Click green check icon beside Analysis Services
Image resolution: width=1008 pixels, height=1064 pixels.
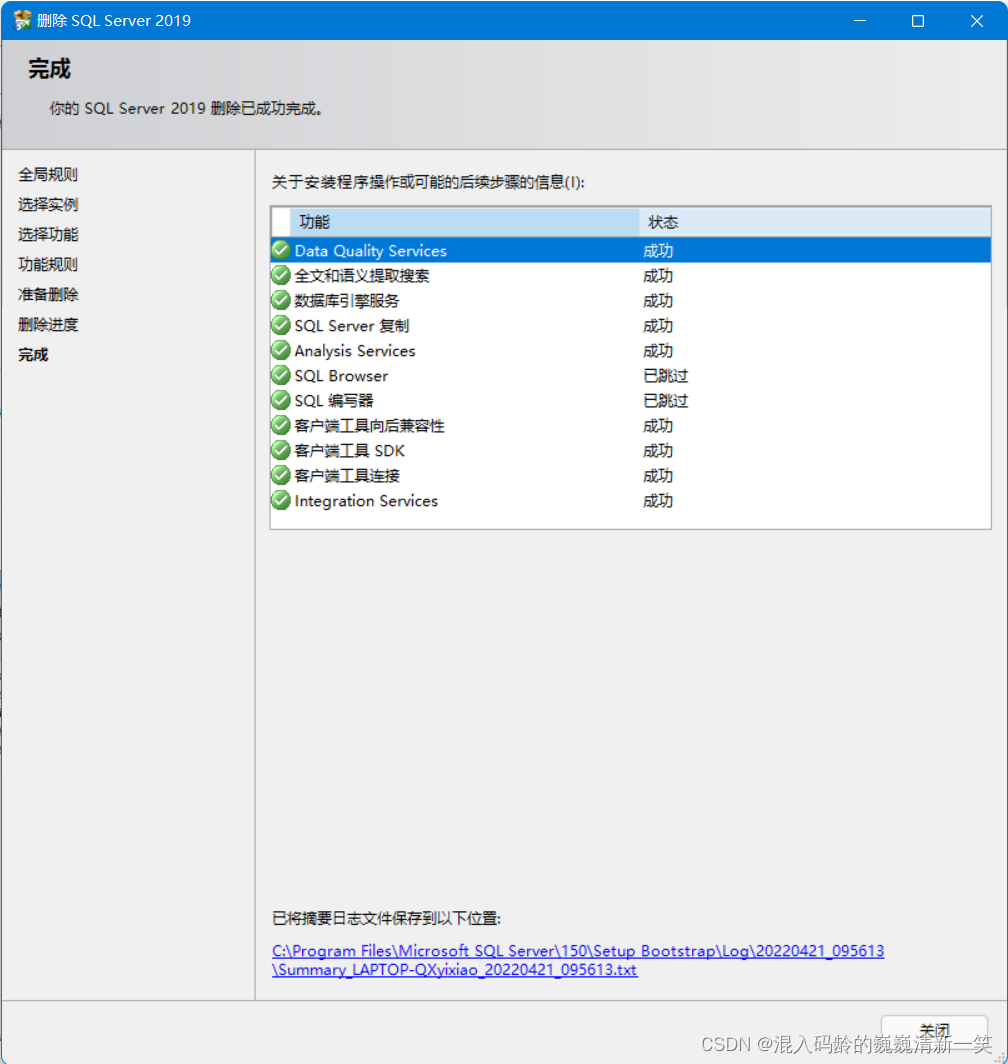tap(280, 351)
